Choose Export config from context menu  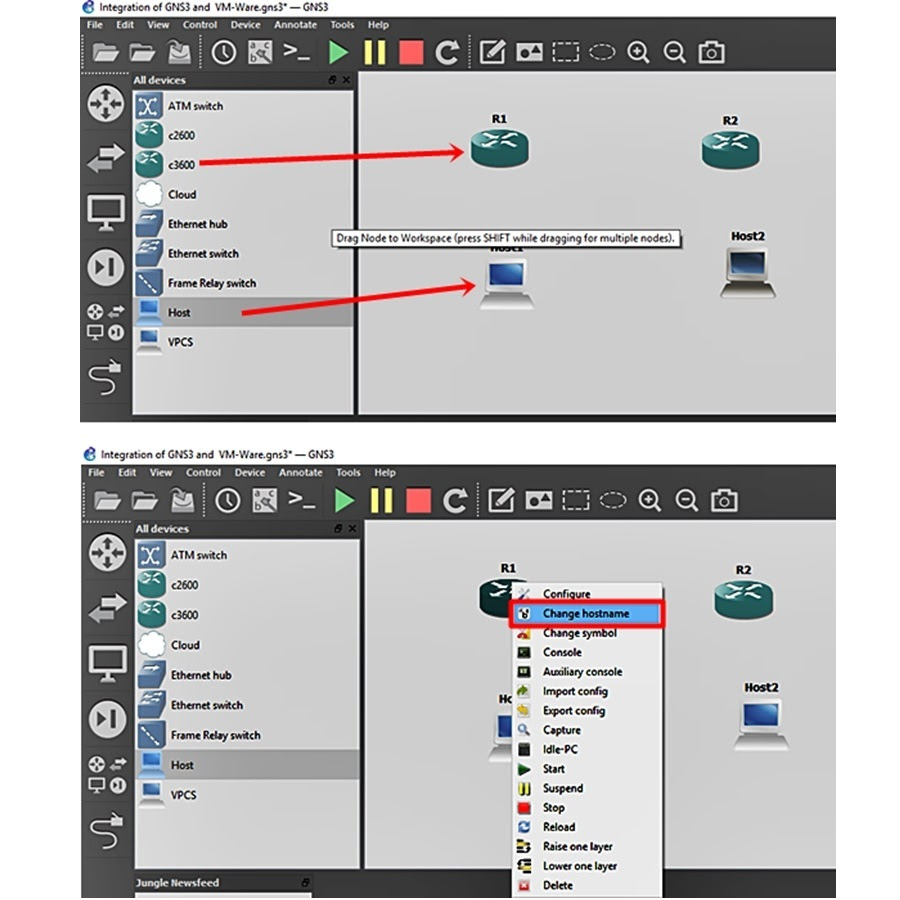click(x=587, y=711)
